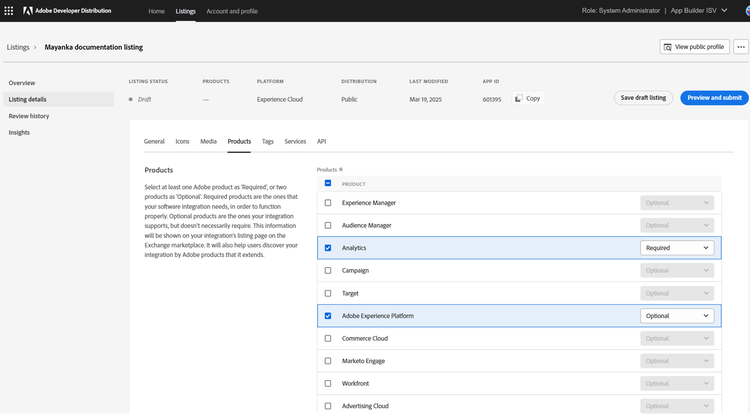This screenshot has width=750, height=415.
Task: Open the Target Optional dropdown
Action: tap(677, 293)
